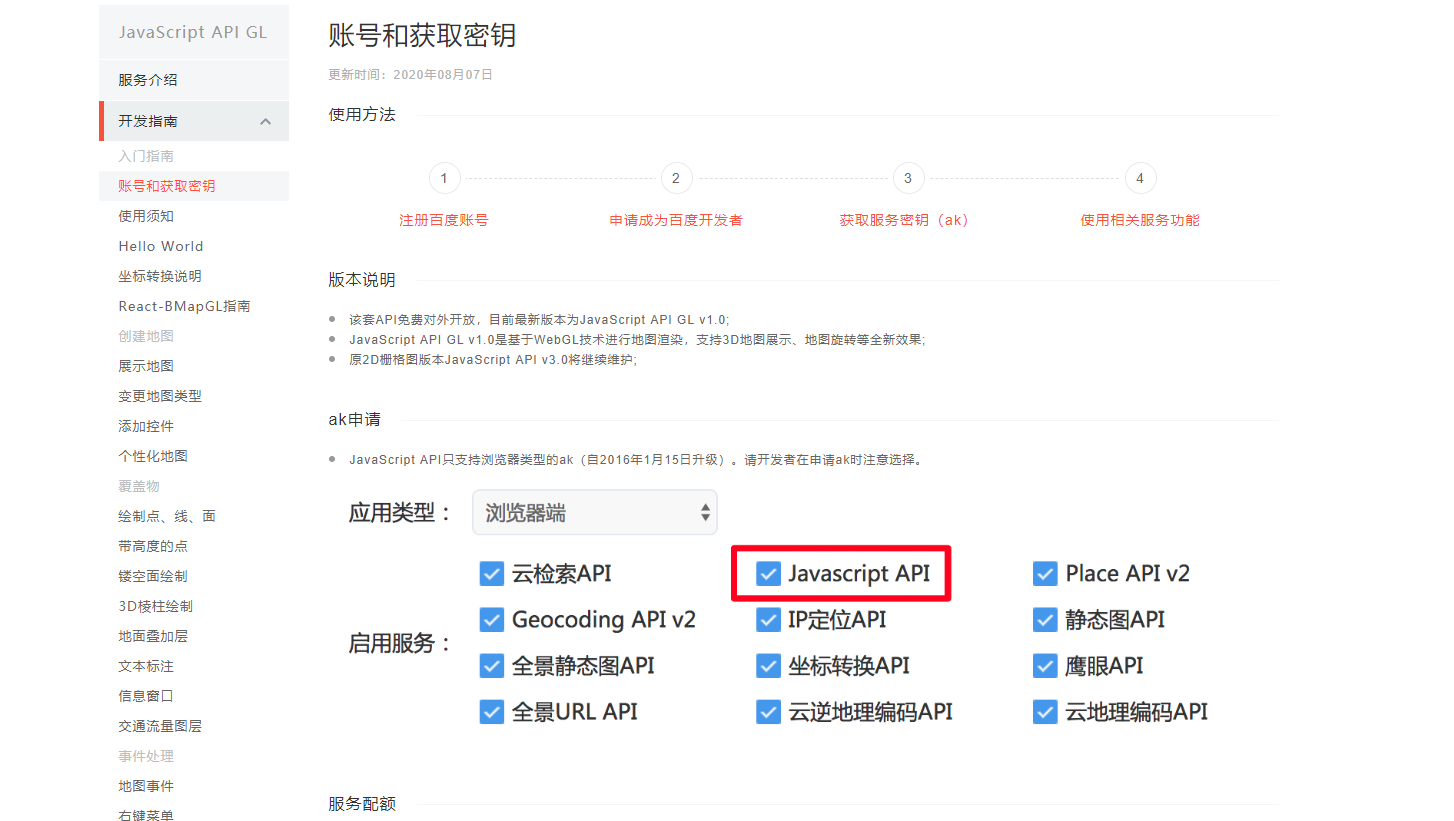Toggle the 云地理编码API checkbox

1045,712
